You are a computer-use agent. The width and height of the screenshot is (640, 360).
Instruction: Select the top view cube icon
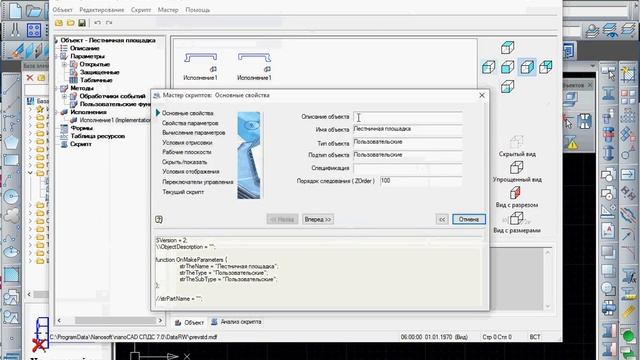click(507, 47)
